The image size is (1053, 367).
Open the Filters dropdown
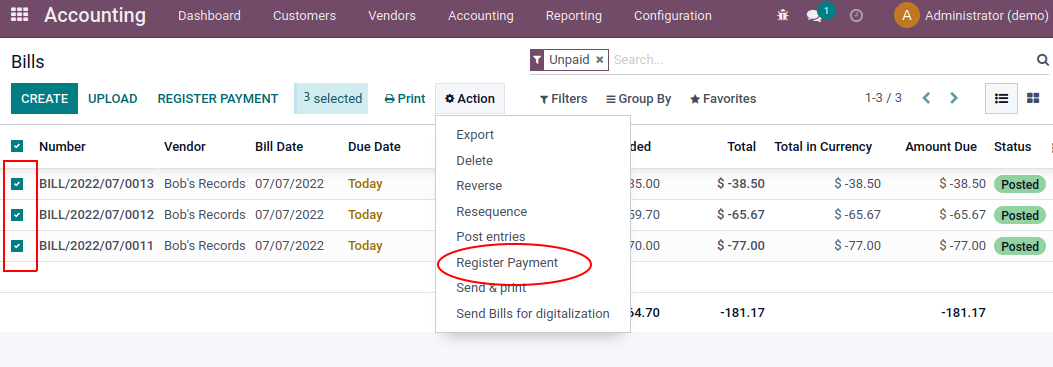[x=563, y=99]
